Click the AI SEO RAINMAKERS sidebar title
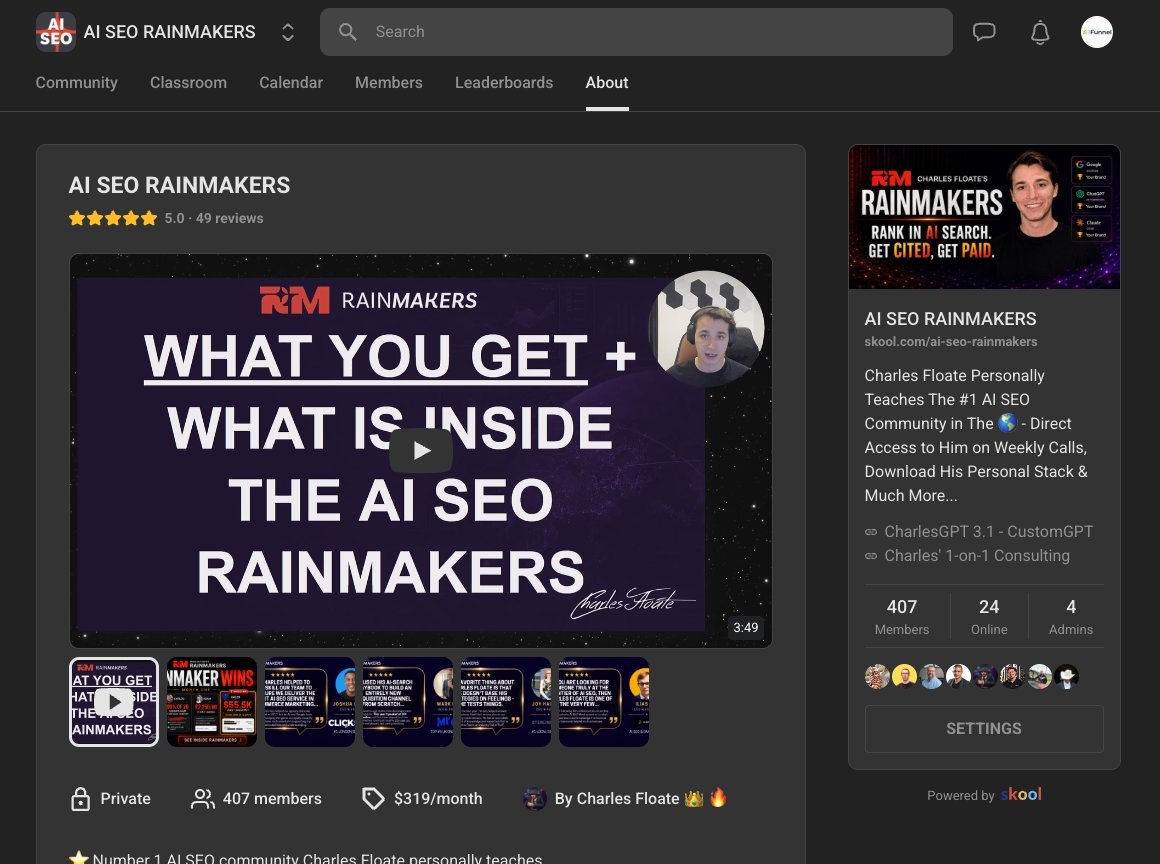Image resolution: width=1160 pixels, height=864 pixels. click(950, 319)
